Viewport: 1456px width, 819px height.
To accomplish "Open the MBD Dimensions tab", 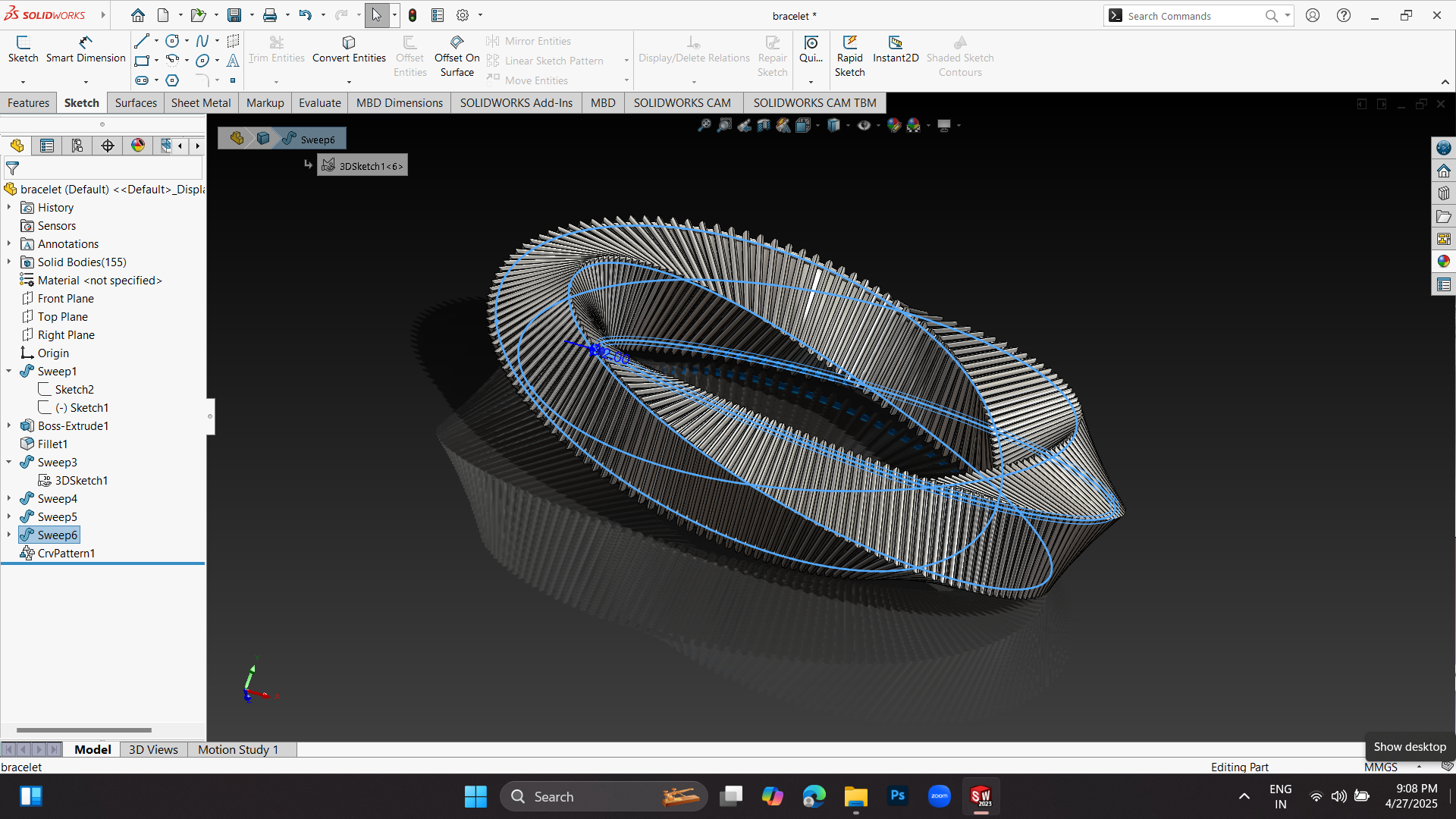I will click(x=400, y=103).
